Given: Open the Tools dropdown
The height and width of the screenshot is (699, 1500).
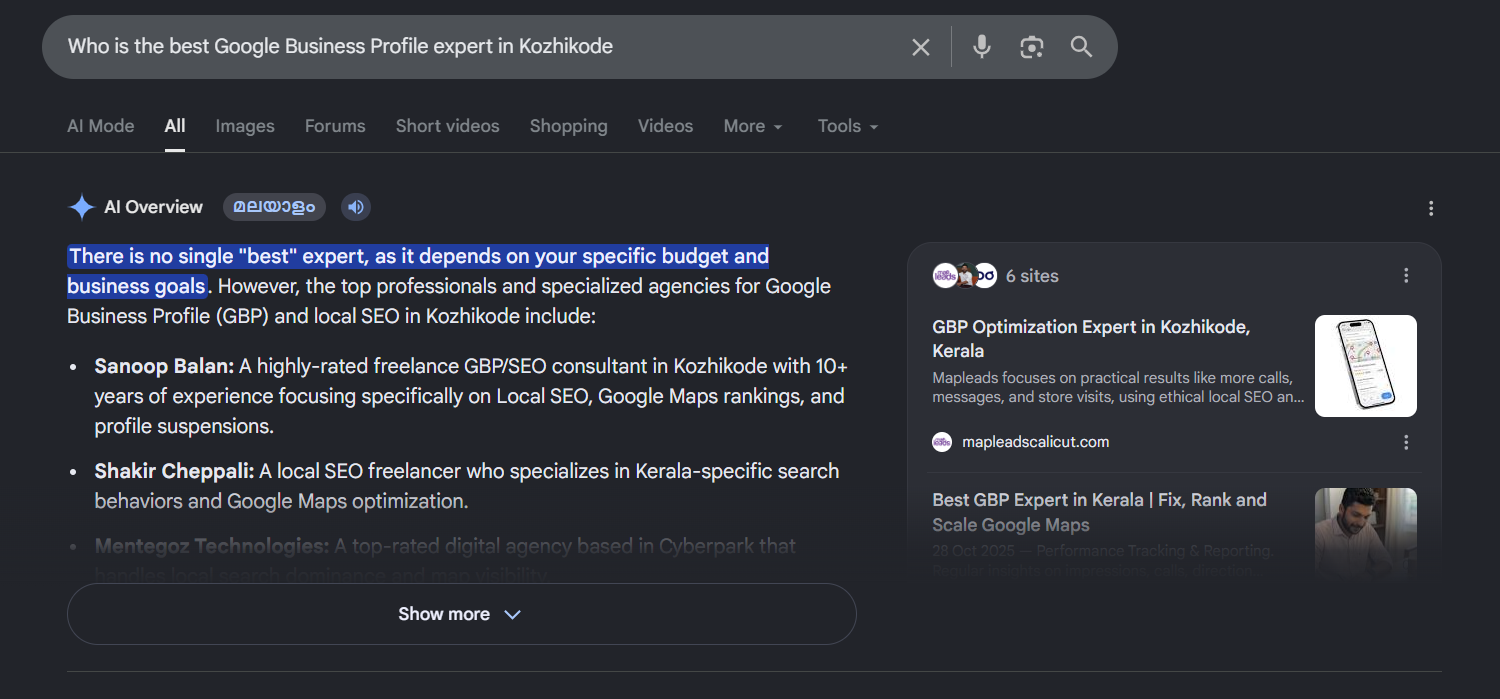Looking at the screenshot, I should 848,126.
